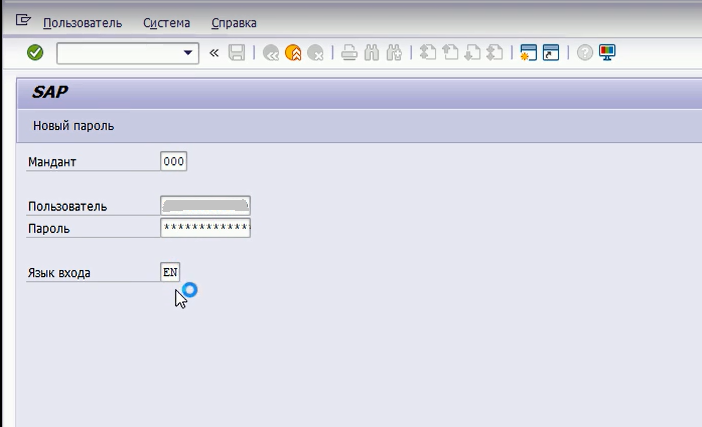The height and width of the screenshot is (427, 702).
Task: Click the Язык входа language field
Action: point(170,272)
